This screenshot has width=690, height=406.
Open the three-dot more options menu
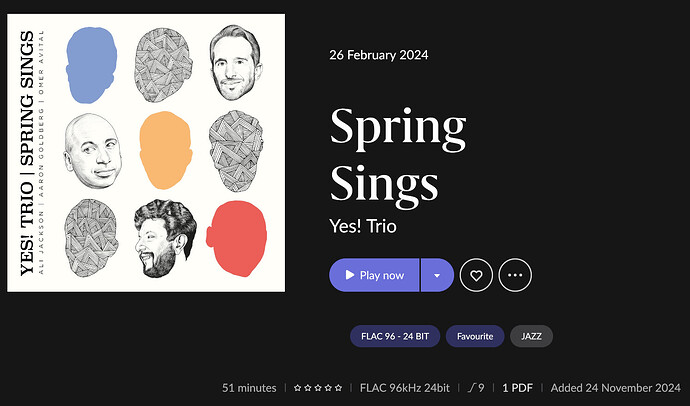click(515, 275)
